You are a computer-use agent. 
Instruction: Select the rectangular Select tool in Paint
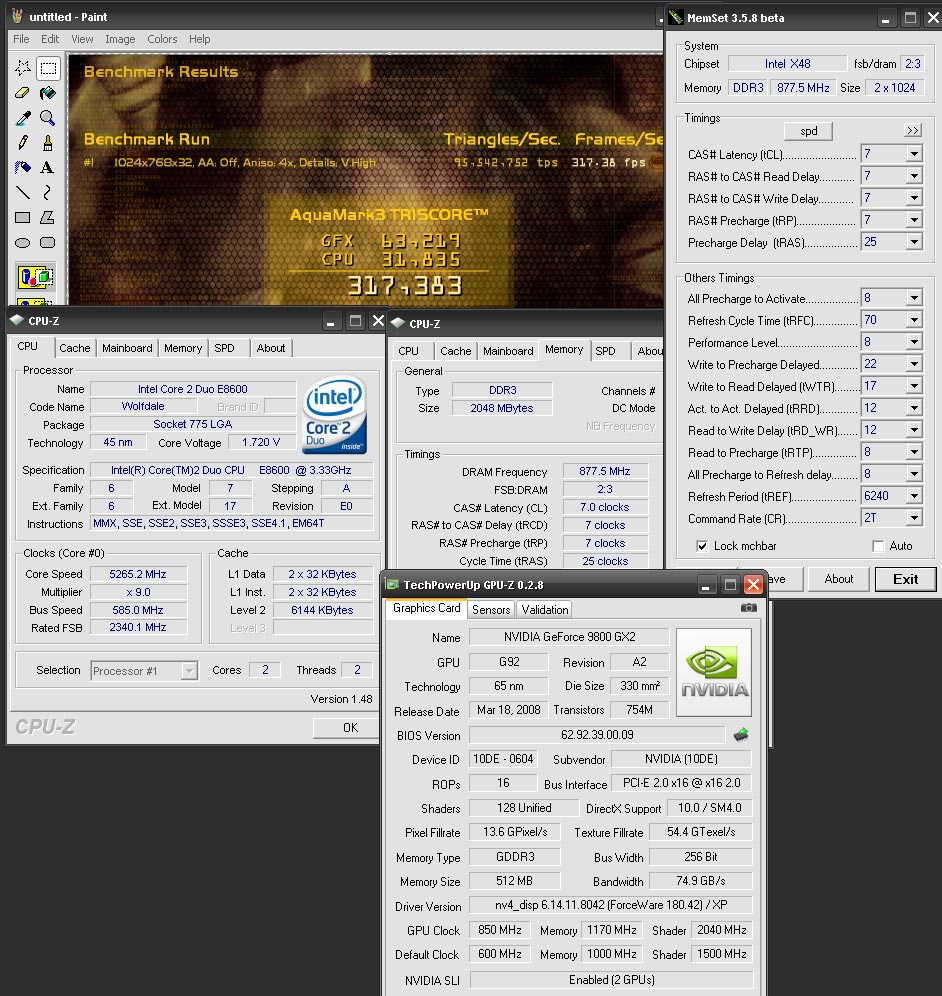coord(48,67)
